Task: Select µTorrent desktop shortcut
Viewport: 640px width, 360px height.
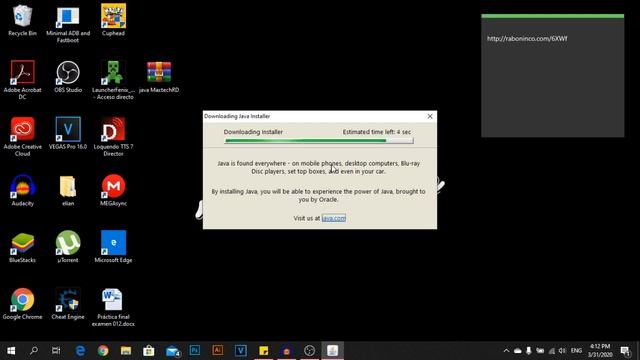Action: (x=68, y=247)
